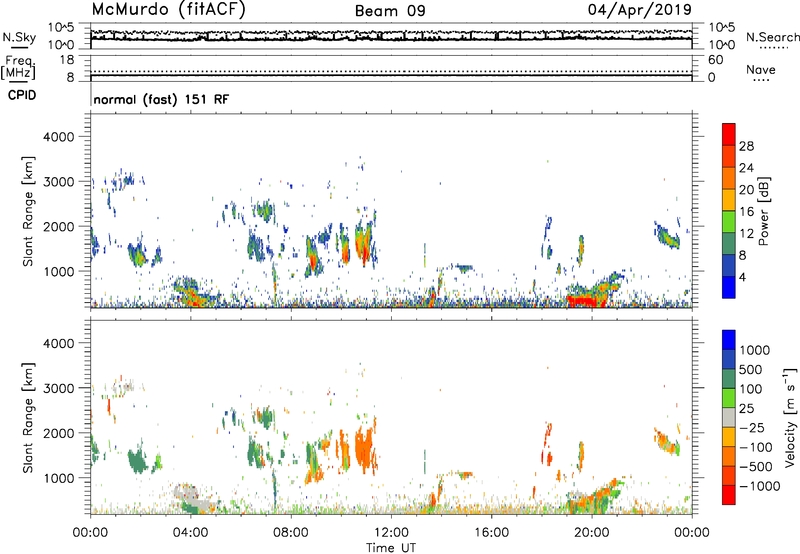This screenshot has height=554, width=800.
Task: Click the green velocity patch near 02:00
Action: point(137,461)
